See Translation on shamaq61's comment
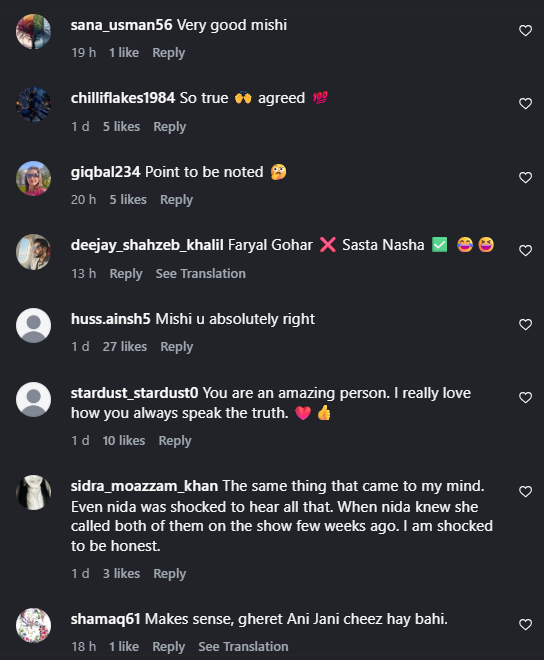The image size is (544, 660). (243, 647)
